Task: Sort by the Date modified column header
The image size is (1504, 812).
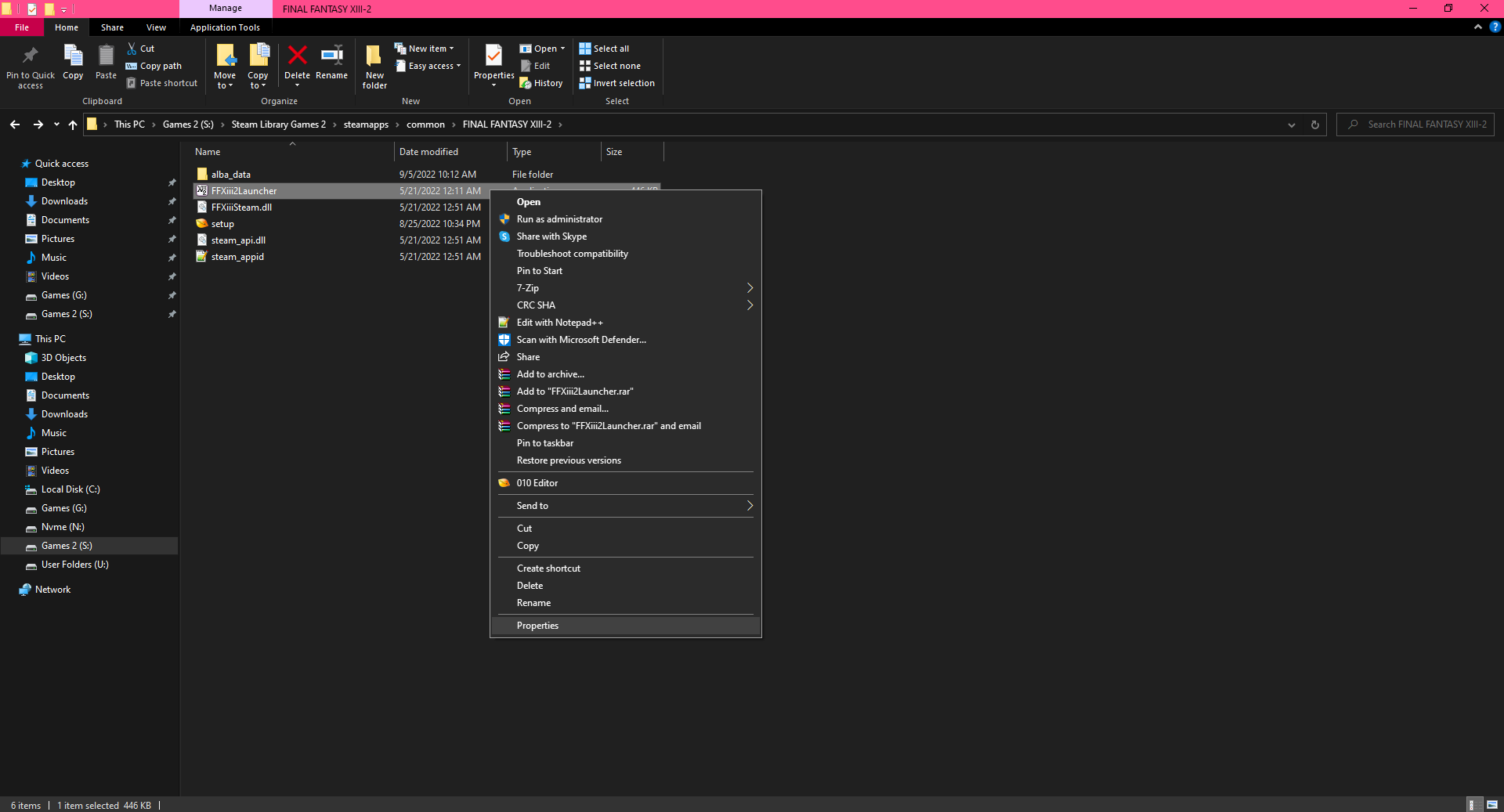Action: coord(450,152)
